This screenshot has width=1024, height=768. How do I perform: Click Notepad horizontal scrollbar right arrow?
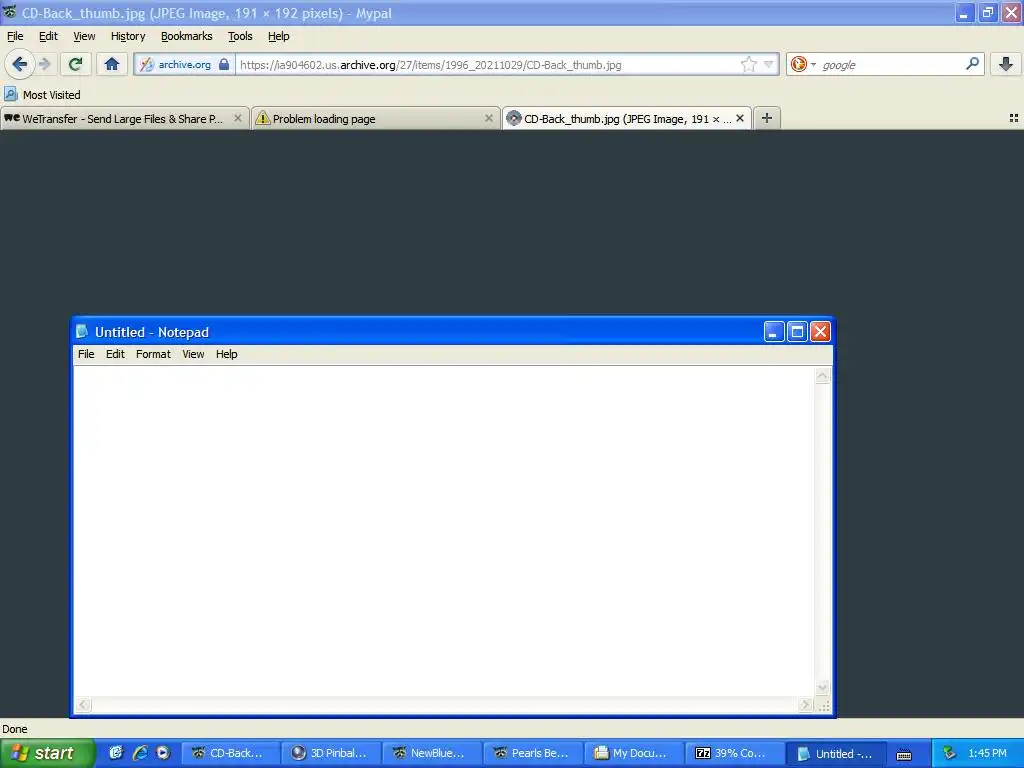(805, 705)
